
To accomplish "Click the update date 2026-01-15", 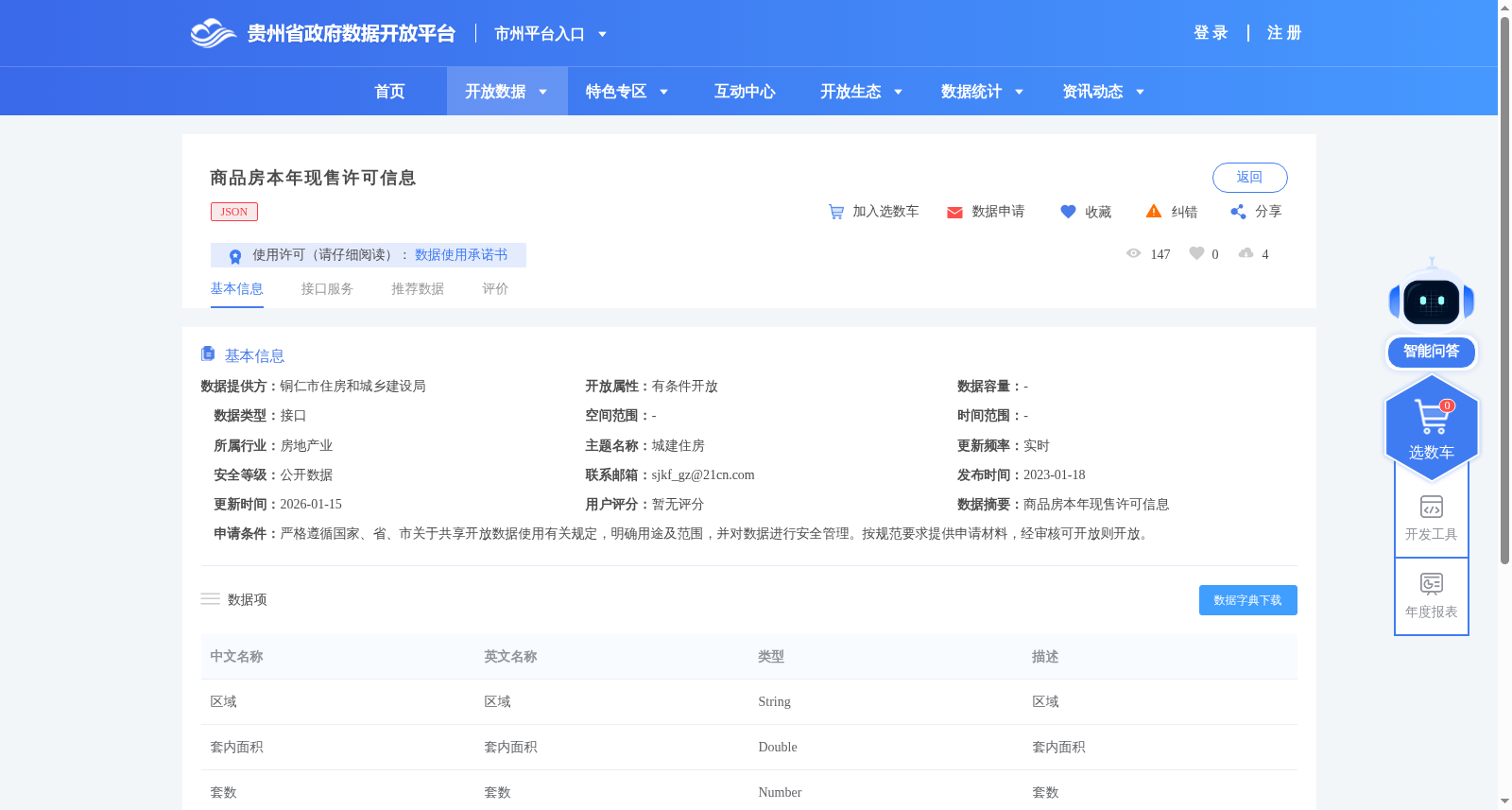I will (311, 505).
